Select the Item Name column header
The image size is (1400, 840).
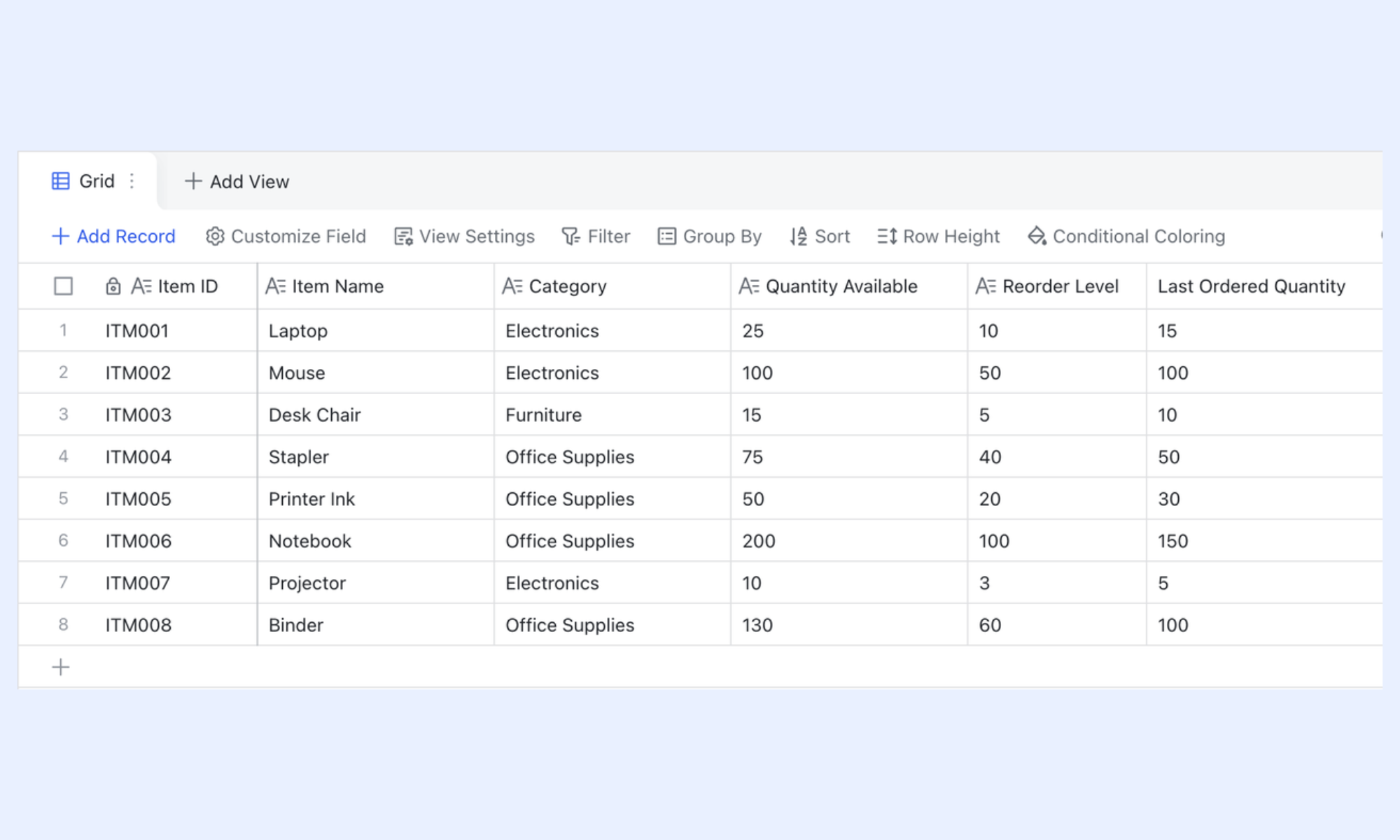pos(376,286)
